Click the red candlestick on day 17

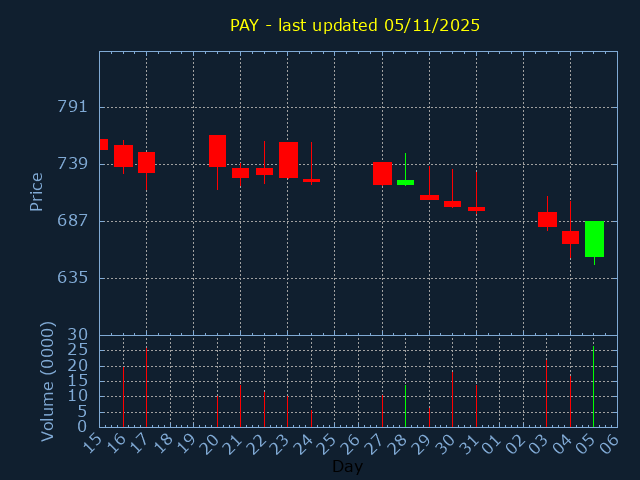[x=146, y=162]
